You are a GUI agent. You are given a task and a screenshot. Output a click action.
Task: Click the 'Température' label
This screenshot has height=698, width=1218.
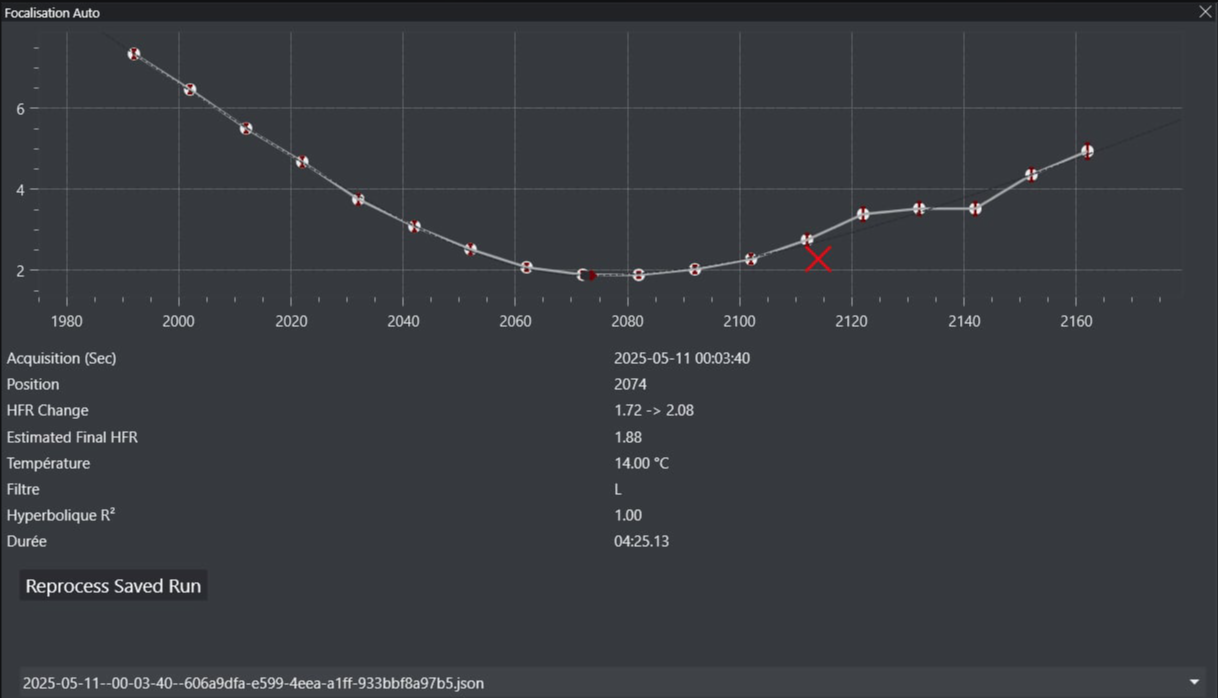pos(48,463)
